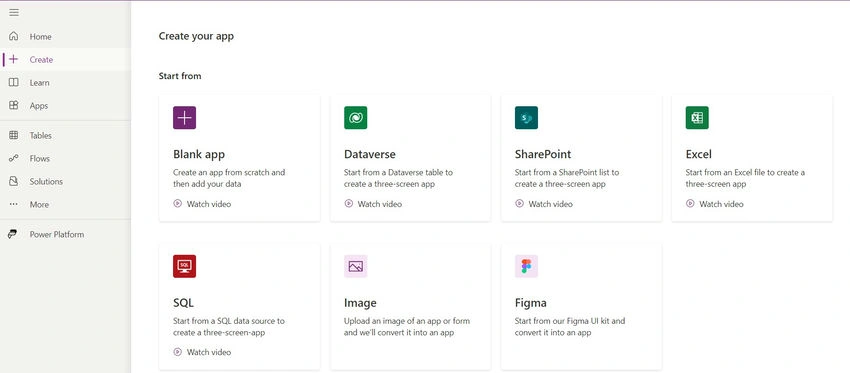Toggle the hamburger navigation menu icon
Screen dimensions: 850x373
tap(14, 12)
